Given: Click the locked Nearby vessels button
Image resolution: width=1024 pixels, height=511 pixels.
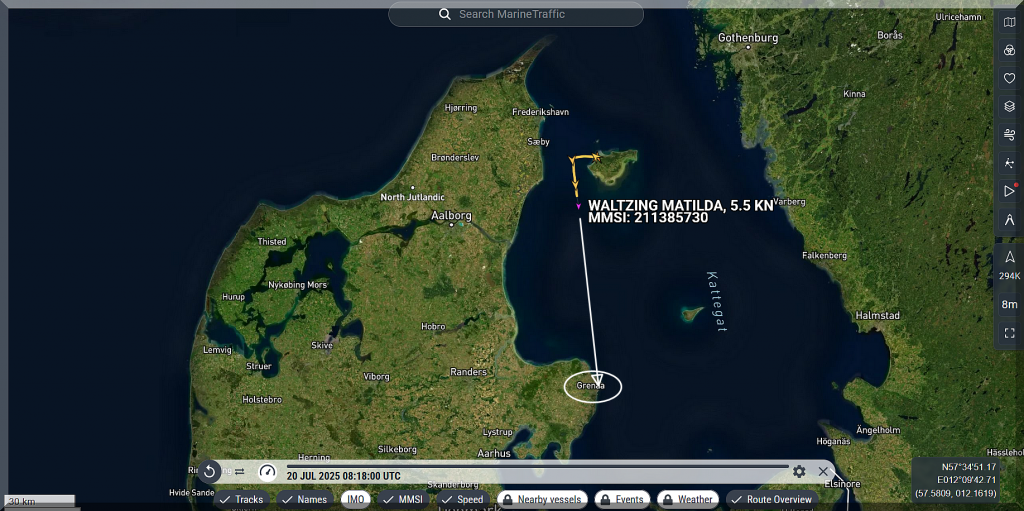Looking at the screenshot, I should point(539,499).
